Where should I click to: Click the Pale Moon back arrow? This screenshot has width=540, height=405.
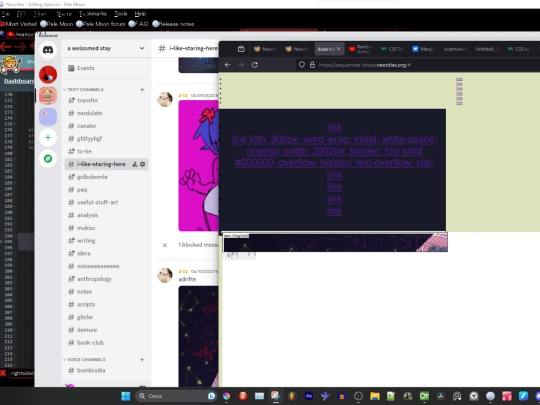click(5, 46)
